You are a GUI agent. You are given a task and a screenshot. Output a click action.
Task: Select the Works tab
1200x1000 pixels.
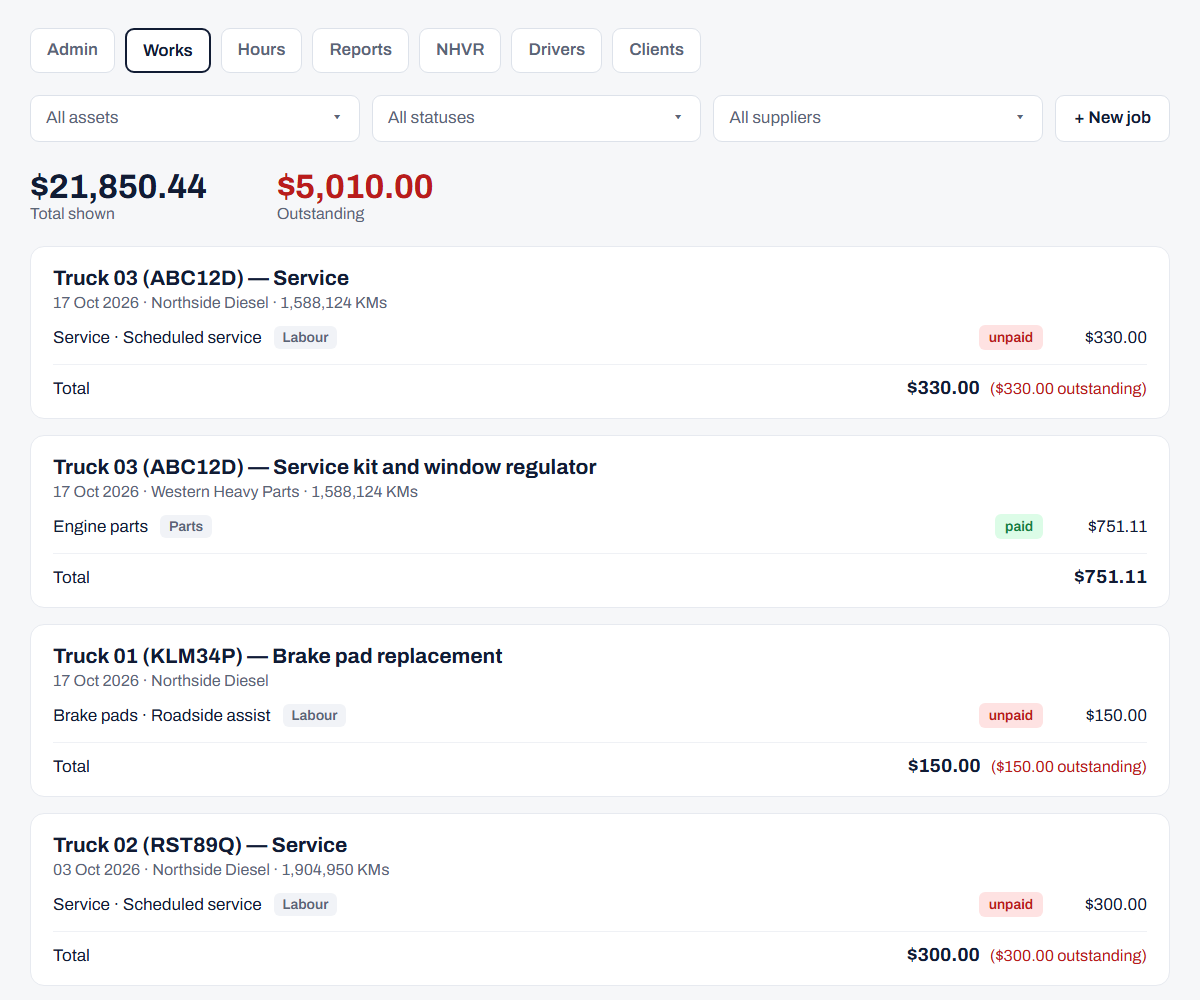(168, 50)
